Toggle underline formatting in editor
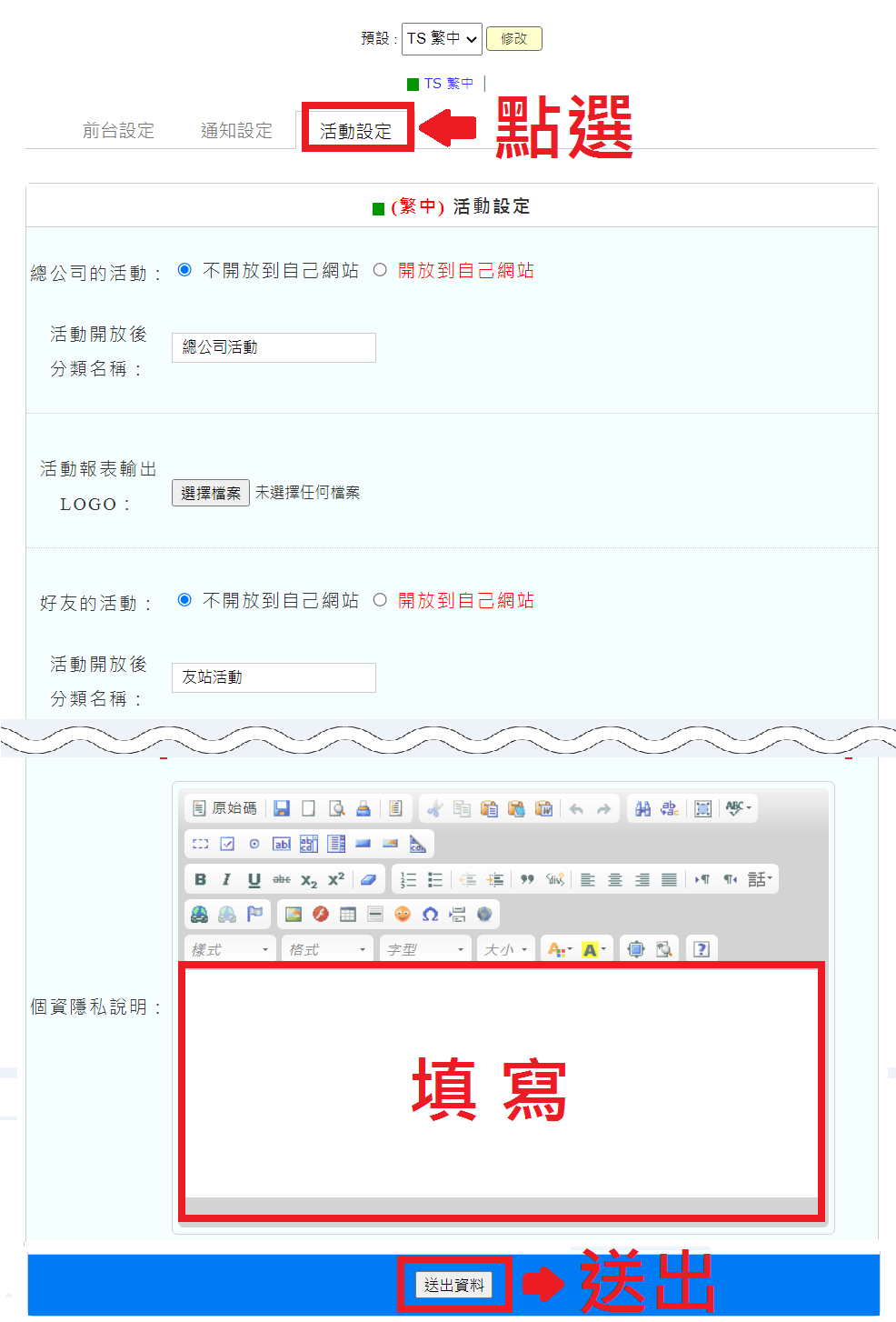Image resolution: width=896 pixels, height=1322 pixels. (254, 879)
